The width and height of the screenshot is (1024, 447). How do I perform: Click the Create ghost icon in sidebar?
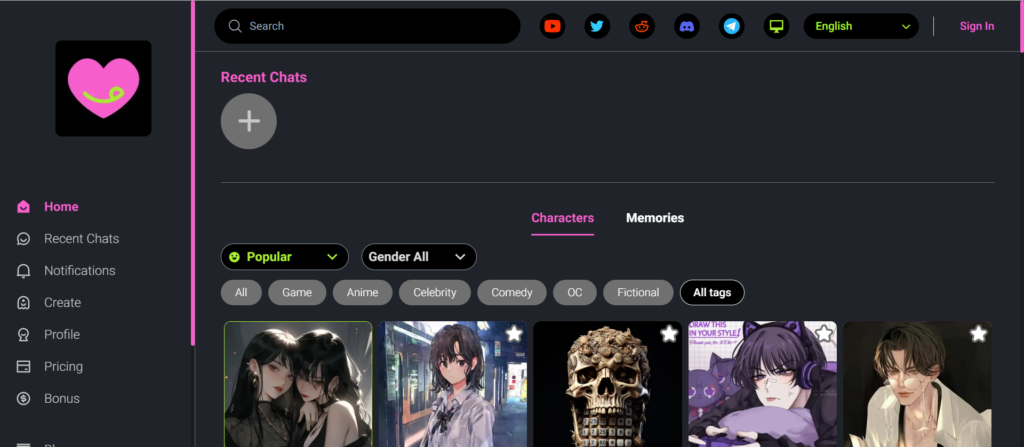[x=24, y=303]
